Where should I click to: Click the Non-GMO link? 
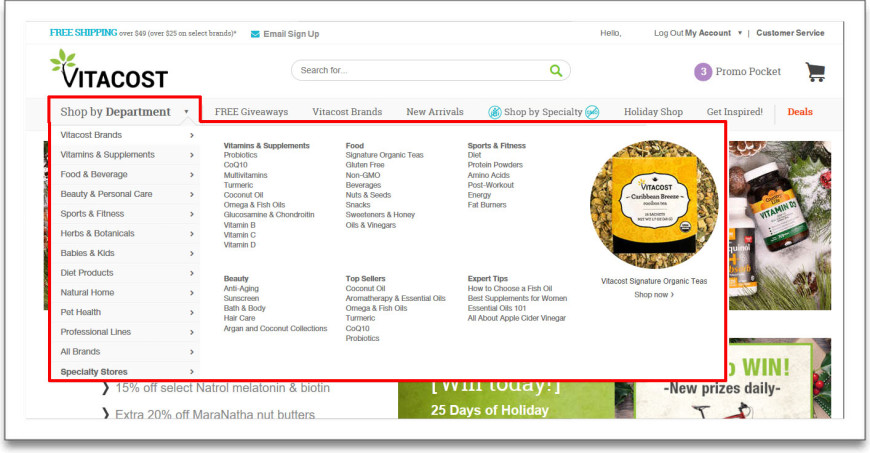362,175
